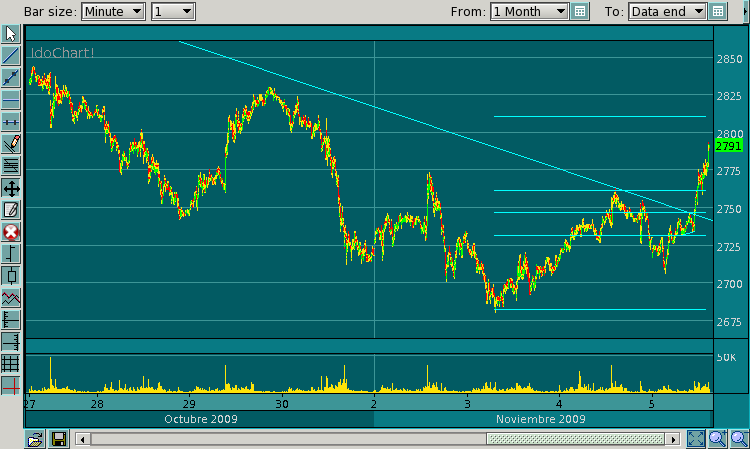Expand the From range dropdown
This screenshot has height=449, width=750.
click(529, 11)
